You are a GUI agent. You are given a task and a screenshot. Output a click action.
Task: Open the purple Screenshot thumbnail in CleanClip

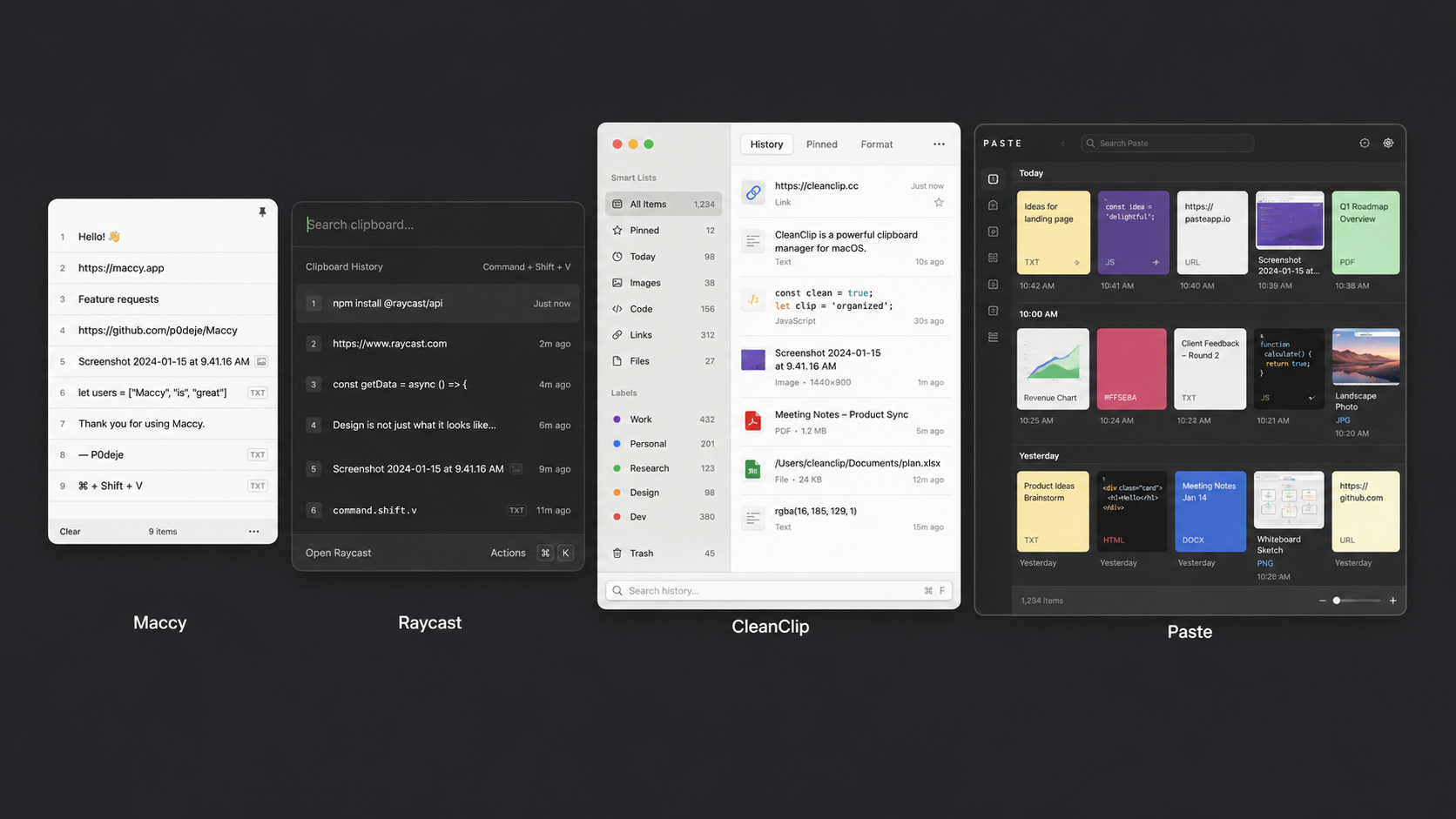click(x=753, y=359)
